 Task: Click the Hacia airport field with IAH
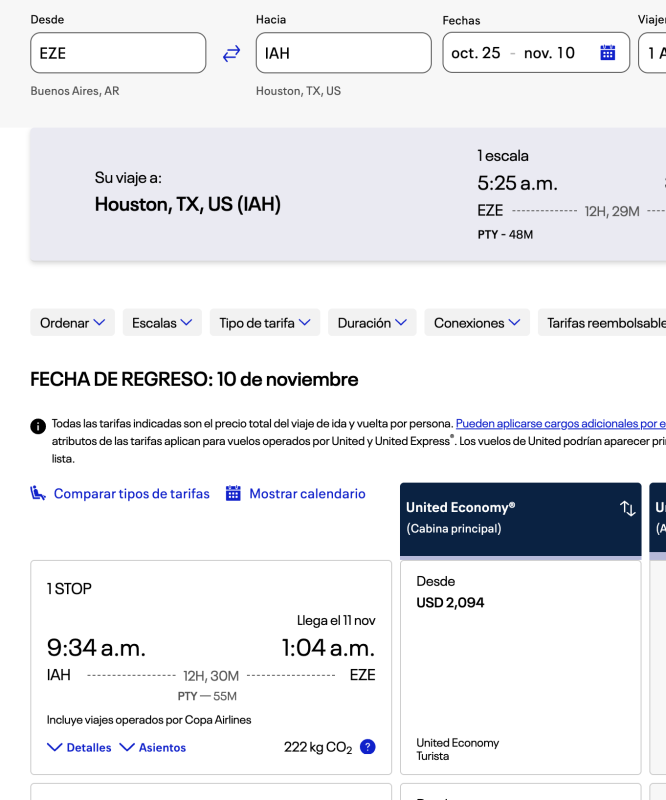(x=343, y=53)
